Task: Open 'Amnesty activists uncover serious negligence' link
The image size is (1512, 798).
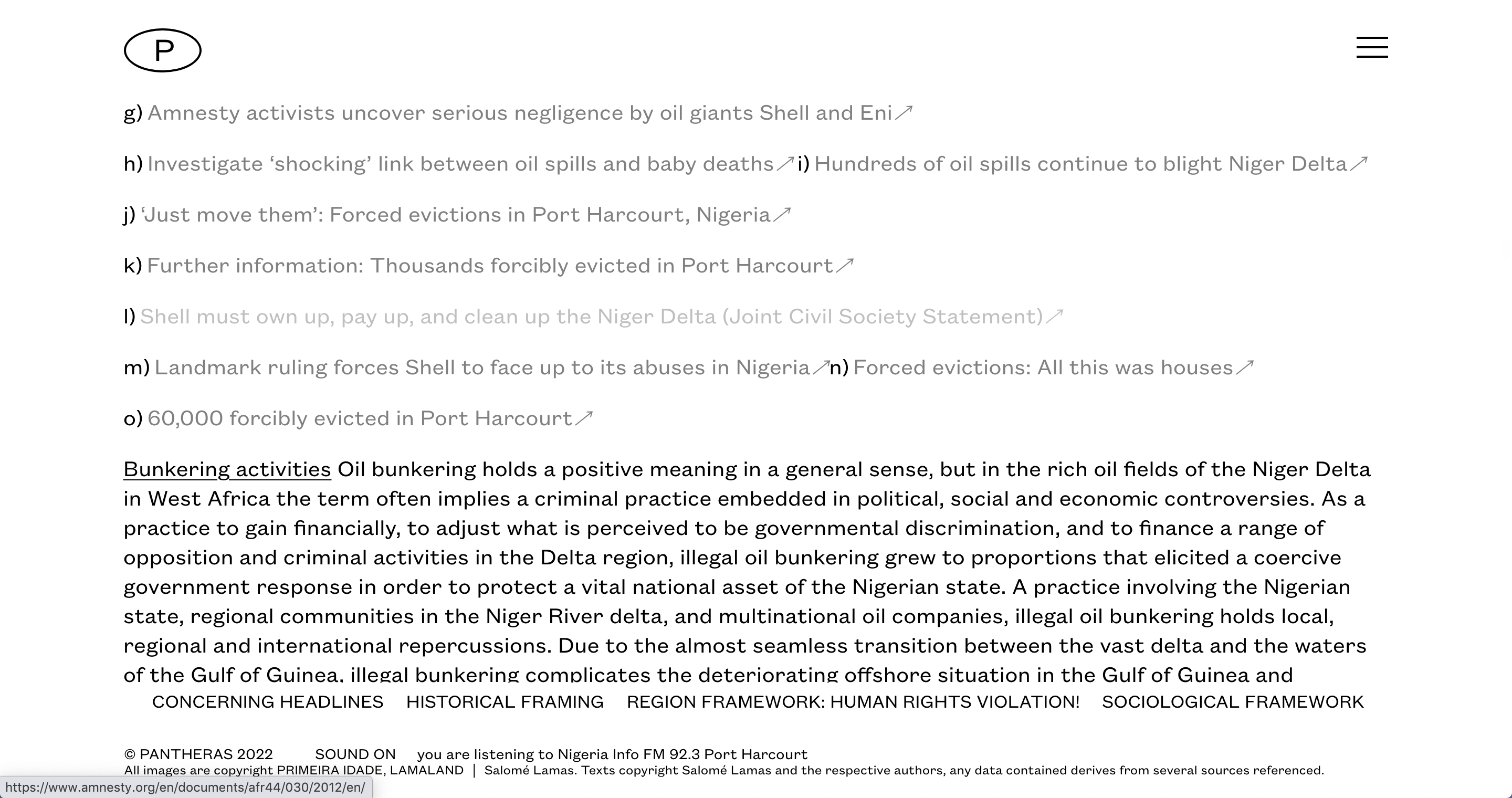Action: coord(519,113)
